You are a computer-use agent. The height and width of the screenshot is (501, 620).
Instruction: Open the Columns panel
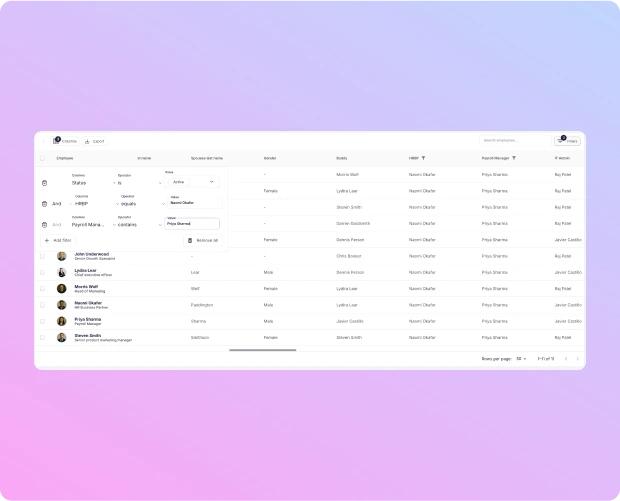pyautogui.click(x=65, y=141)
